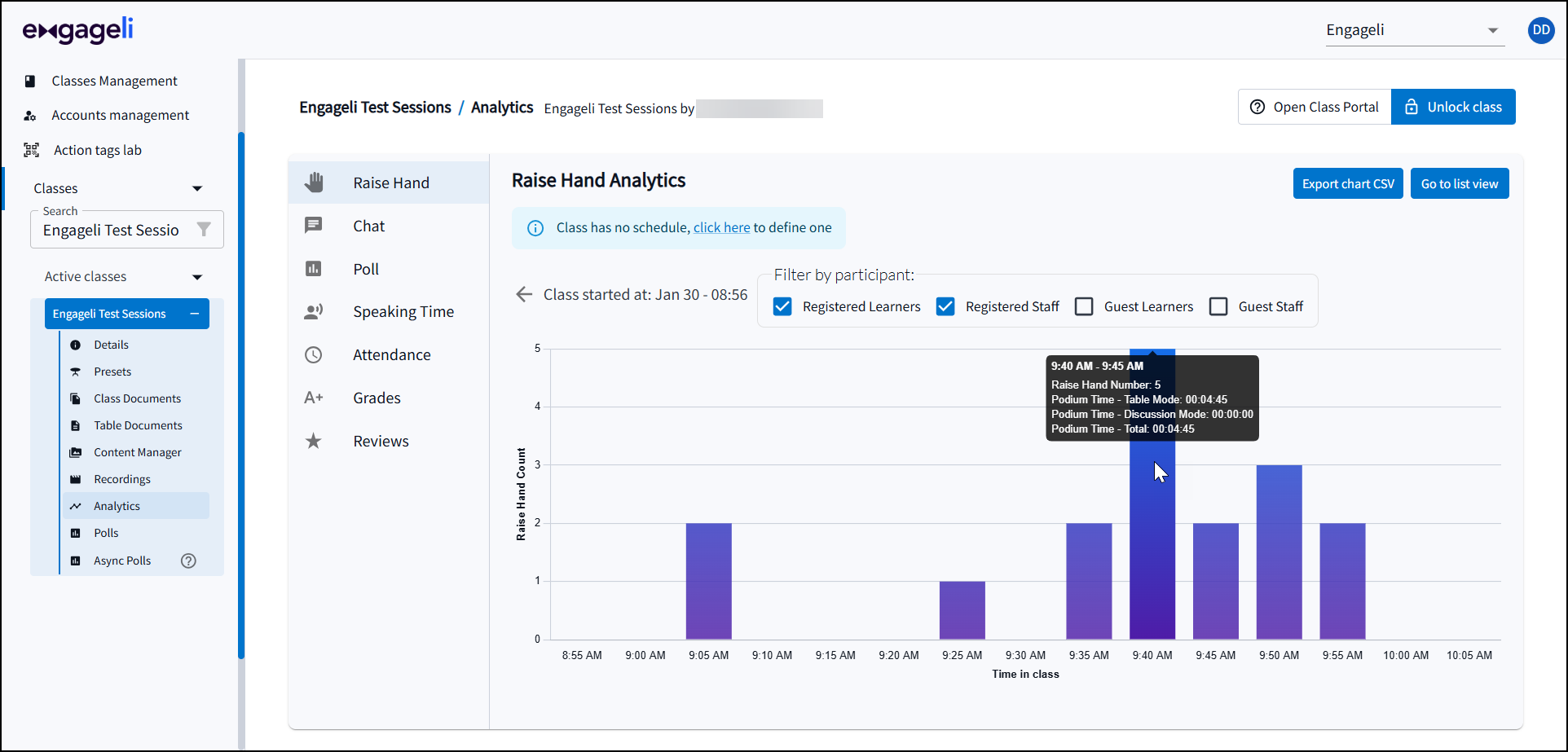
Task: Click Engageli Test Sessions breadcrumb
Action: pyautogui.click(x=375, y=108)
